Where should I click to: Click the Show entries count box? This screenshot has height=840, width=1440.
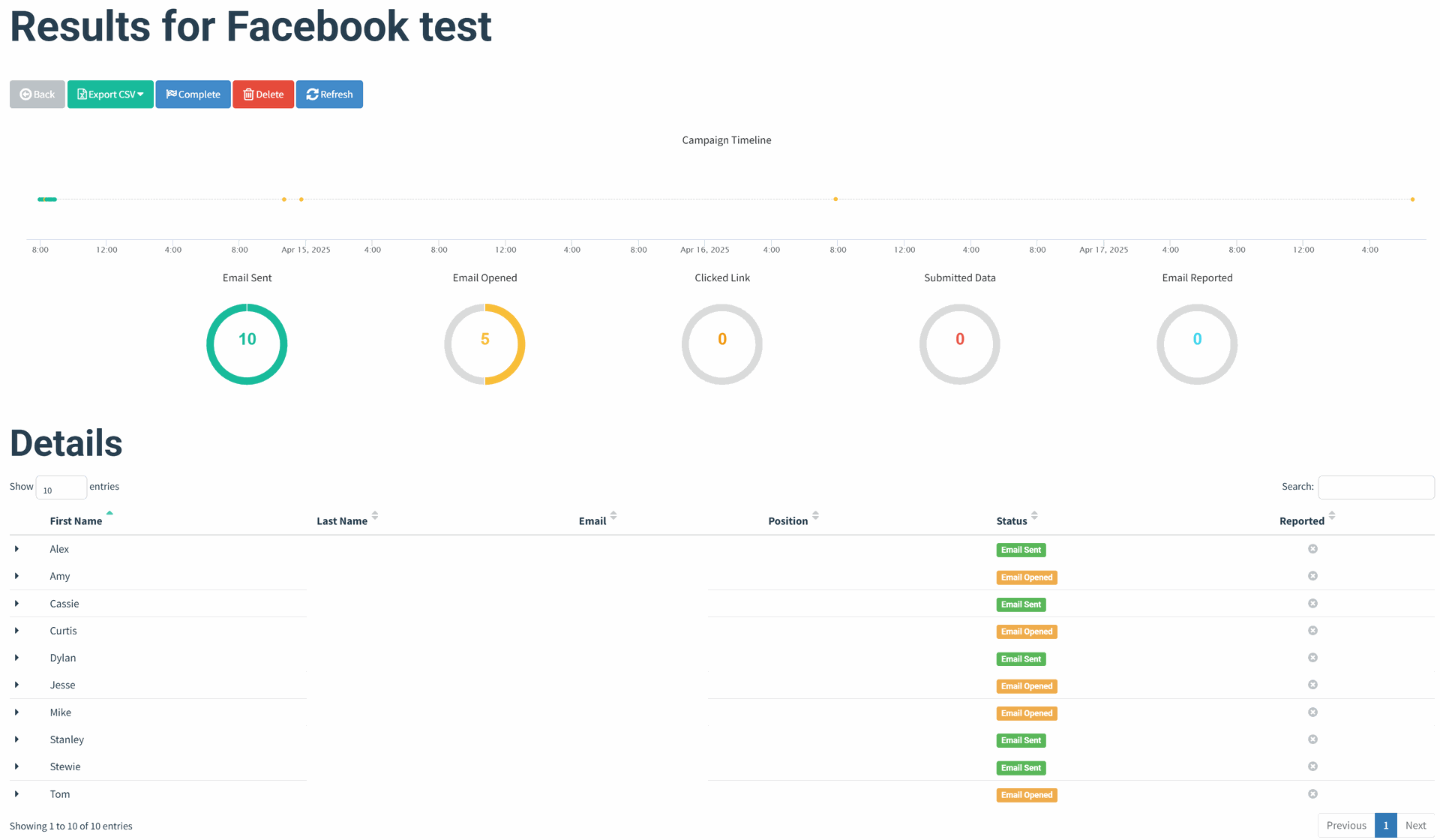click(x=61, y=488)
